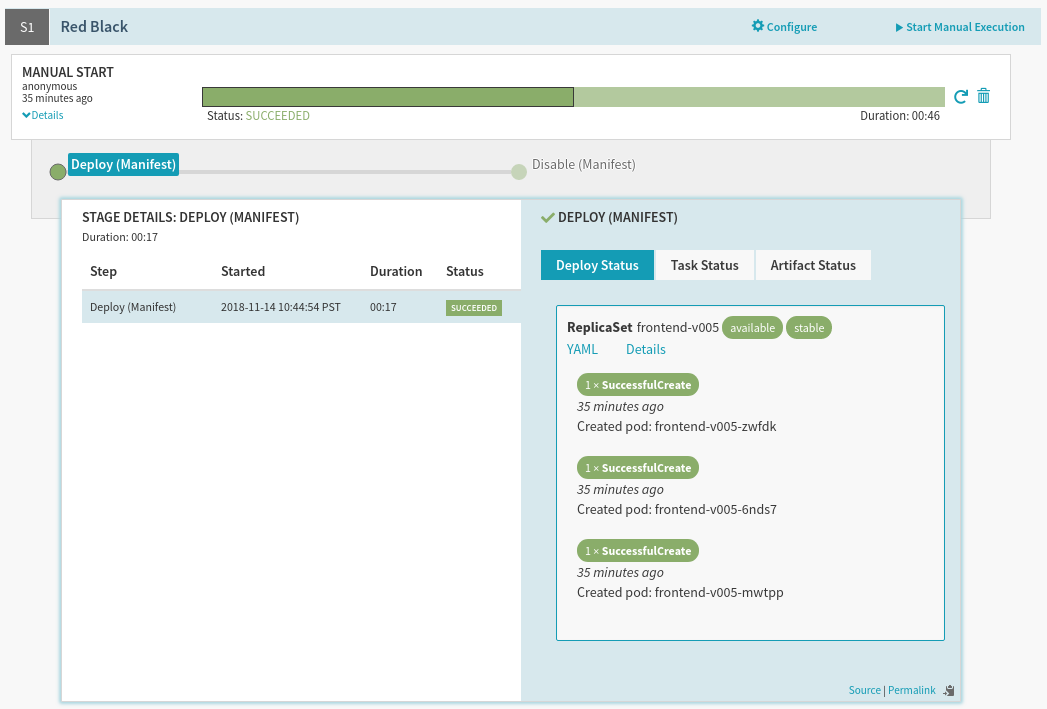The height and width of the screenshot is (709, 1047).
Task: Delete the execution using the trash icon
Action: pyautogui.click(x=984, y=96)
